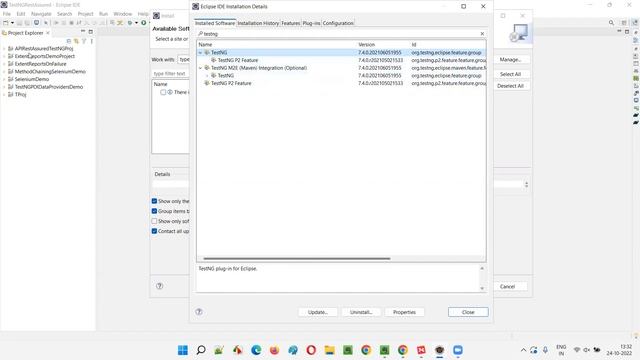Screen dimensions: 640x360
Task: Focus the 'testng' filter field
Action: point(339,34)
